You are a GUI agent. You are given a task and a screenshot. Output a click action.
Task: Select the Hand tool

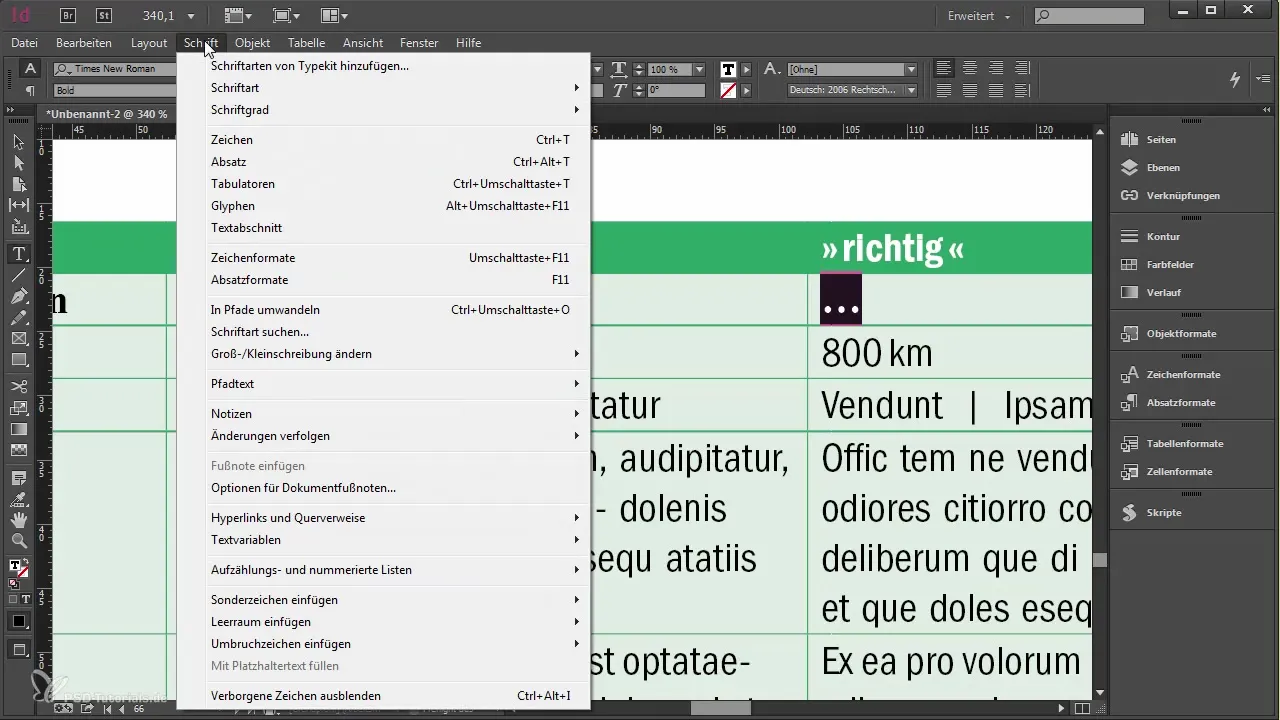19,520
